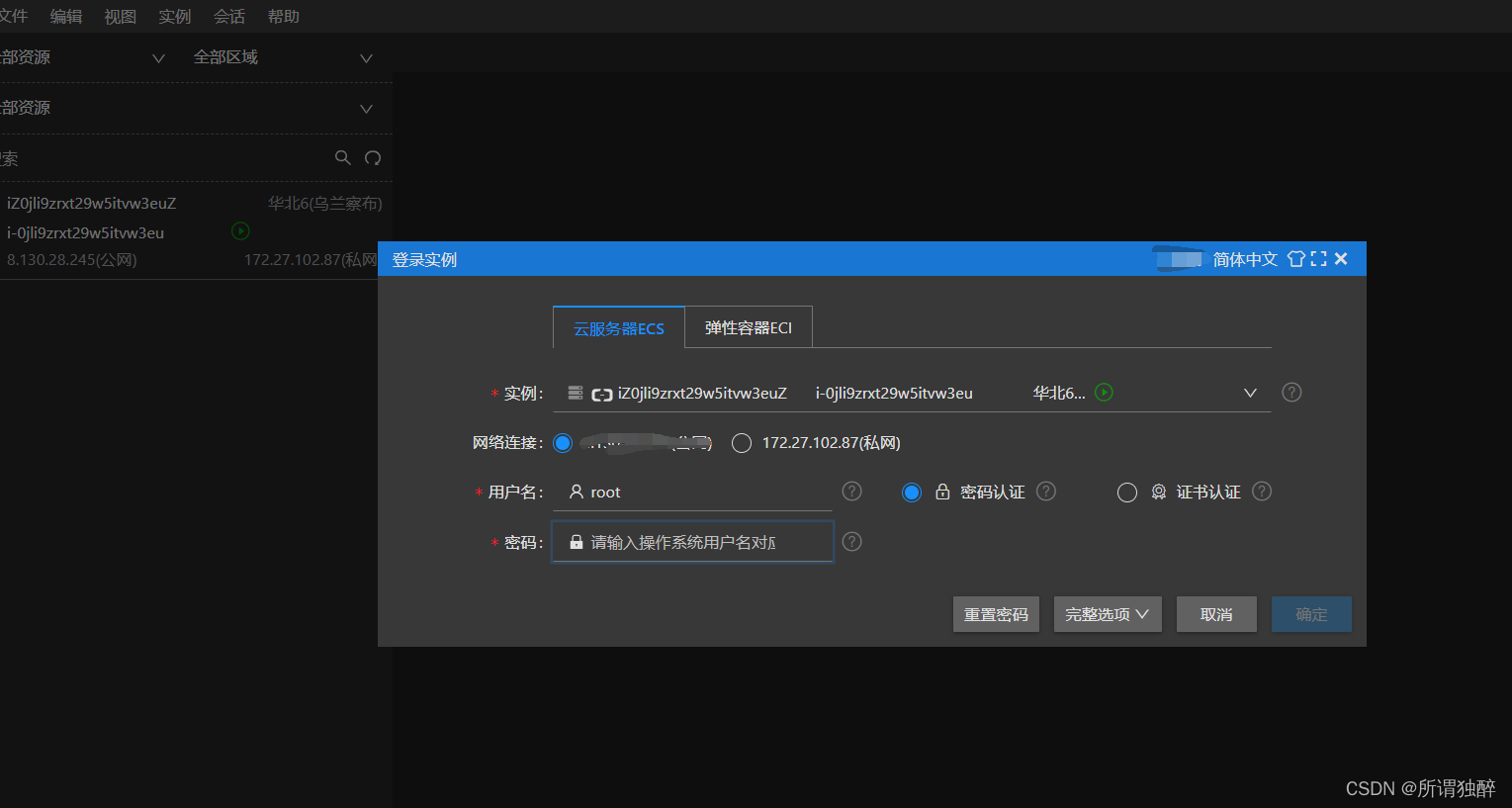Click the help icon beside 证书认证
The image size is (1512, 808).
(x=1262, y=492)
